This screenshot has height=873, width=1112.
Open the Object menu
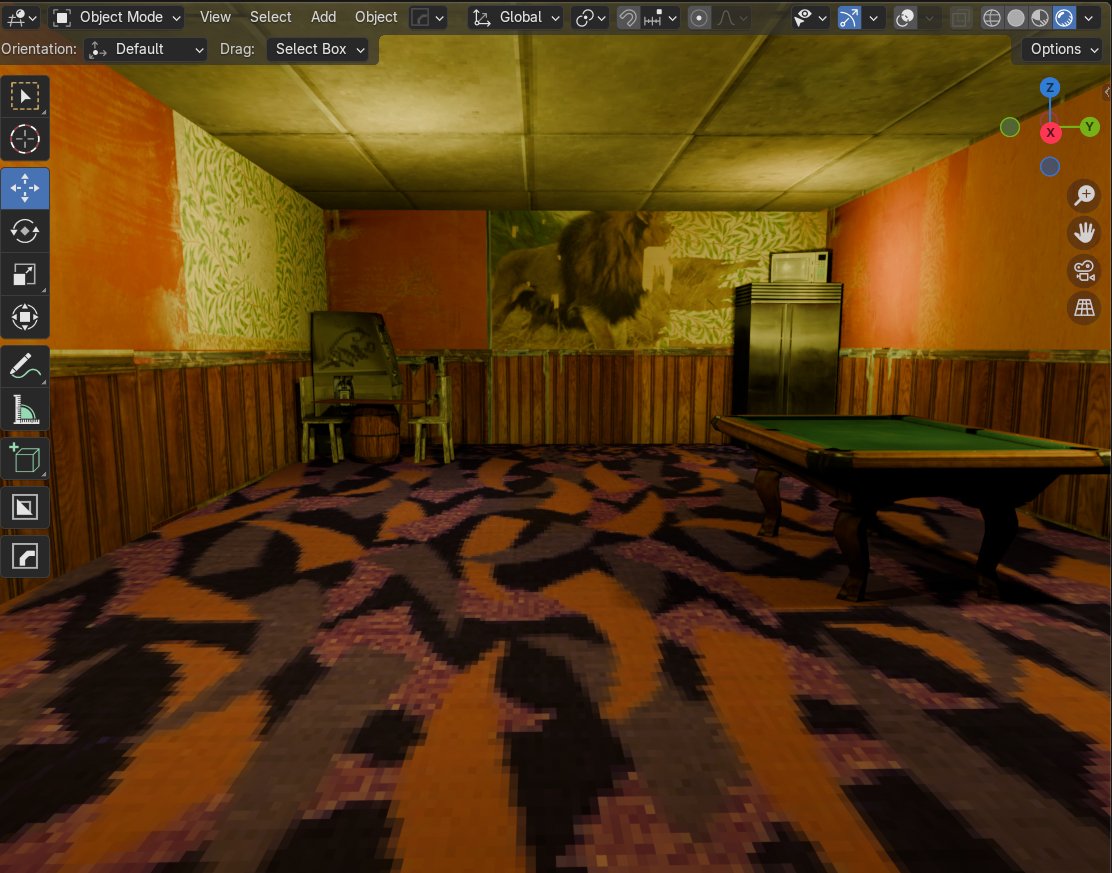click(x=376, y=17)
